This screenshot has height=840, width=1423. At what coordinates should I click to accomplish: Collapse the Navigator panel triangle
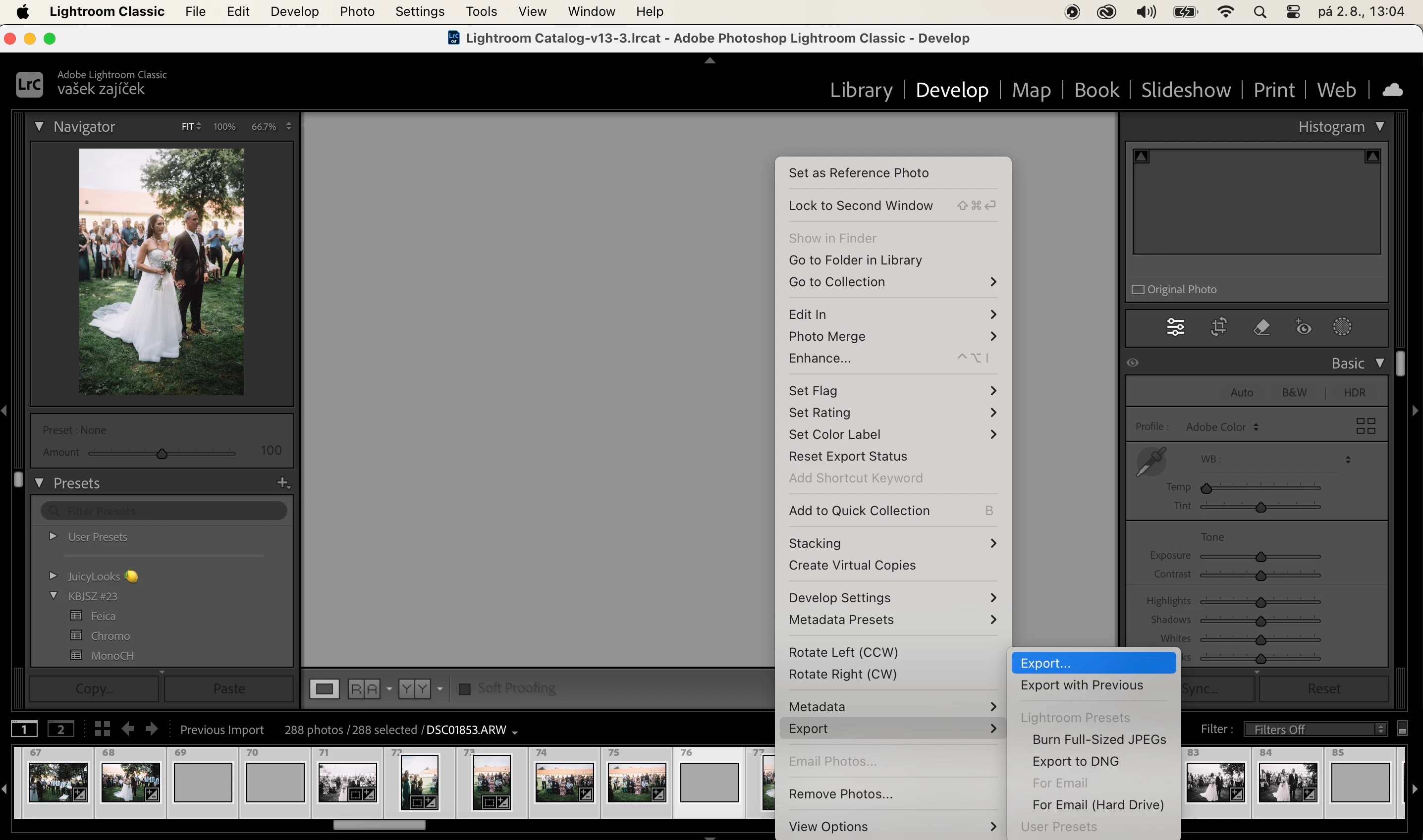tap(39, 126)
